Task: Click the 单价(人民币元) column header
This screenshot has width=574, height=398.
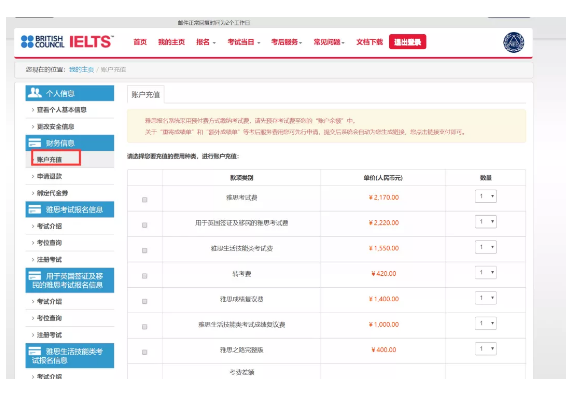Action: [383, 178]
